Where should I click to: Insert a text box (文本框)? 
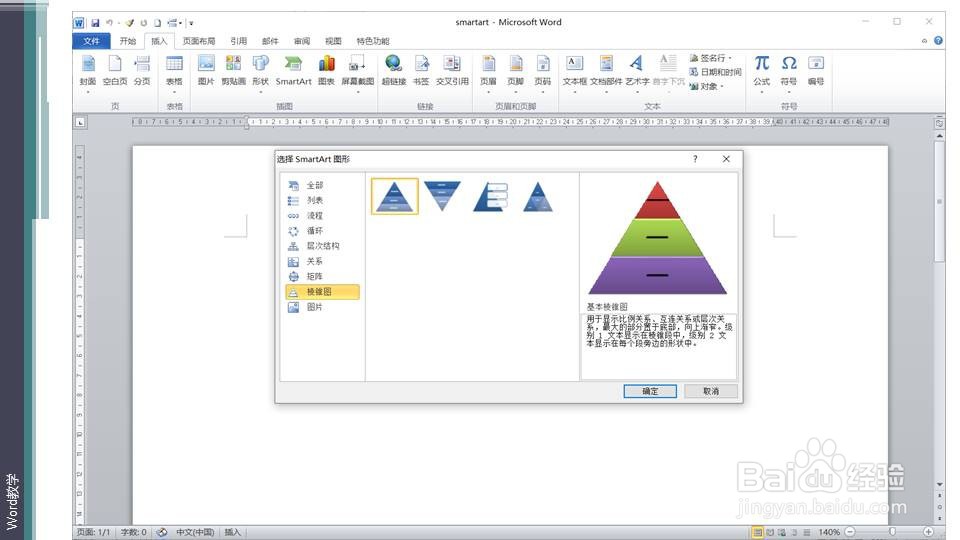[574, 72]
